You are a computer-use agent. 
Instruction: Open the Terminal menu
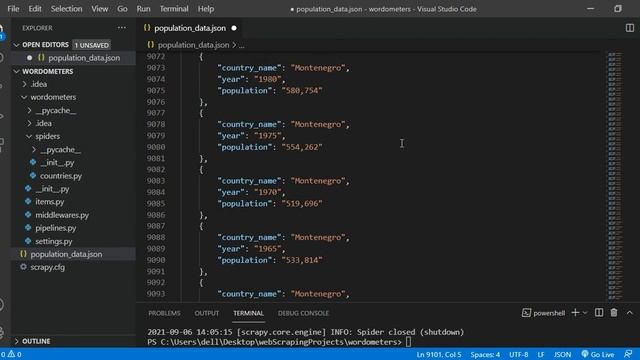pos(174,9)
